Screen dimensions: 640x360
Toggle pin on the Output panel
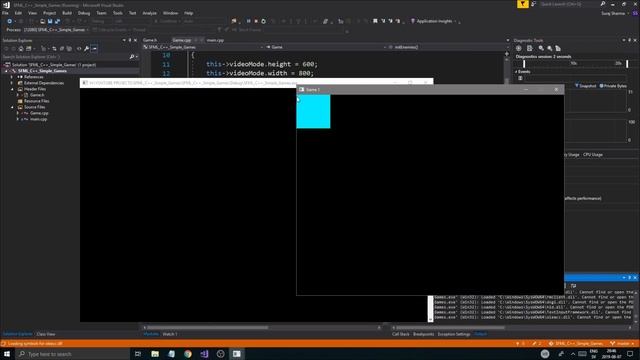tap(629, 278)
